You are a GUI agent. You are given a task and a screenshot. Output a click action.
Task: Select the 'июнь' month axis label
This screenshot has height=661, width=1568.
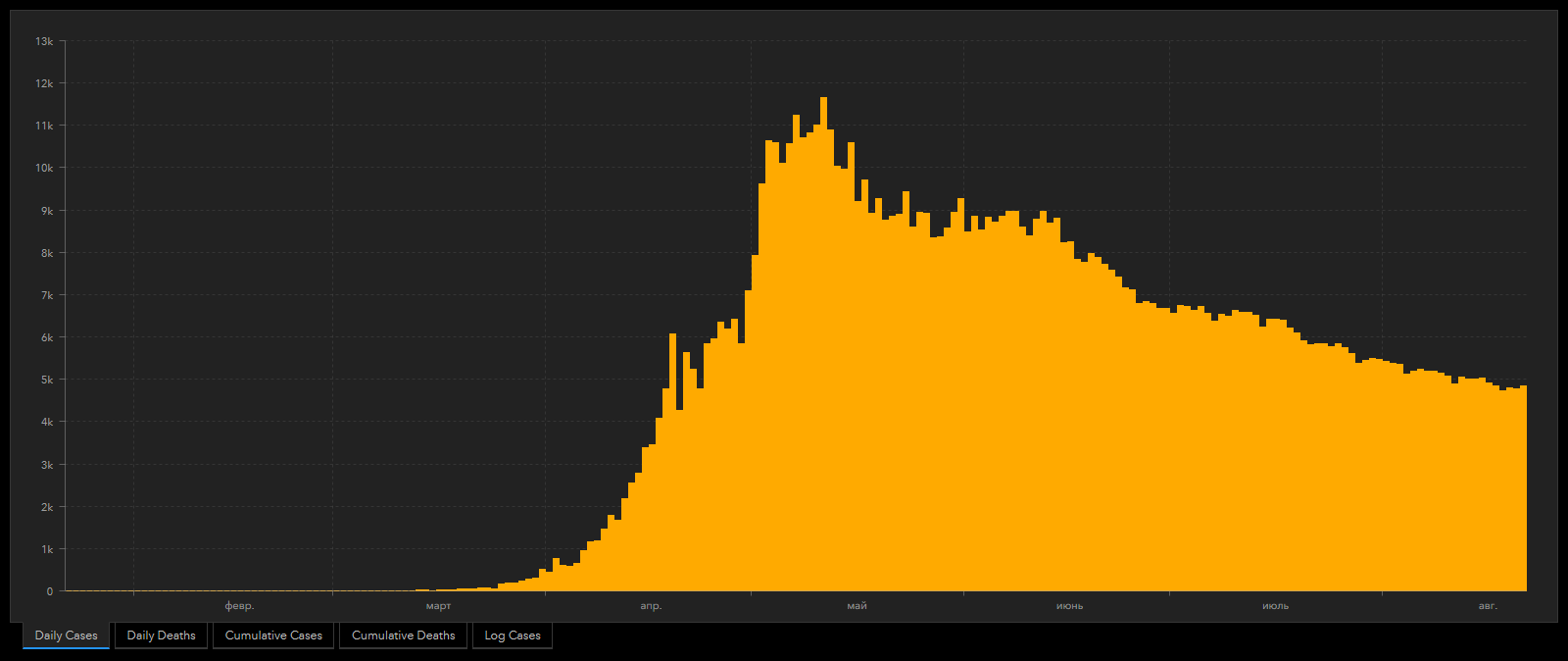tap(1069, 606)
